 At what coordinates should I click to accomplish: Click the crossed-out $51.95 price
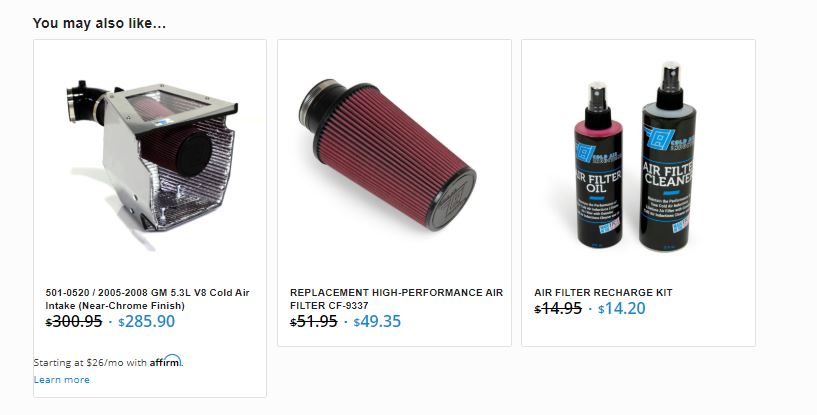tap(314, 321)
